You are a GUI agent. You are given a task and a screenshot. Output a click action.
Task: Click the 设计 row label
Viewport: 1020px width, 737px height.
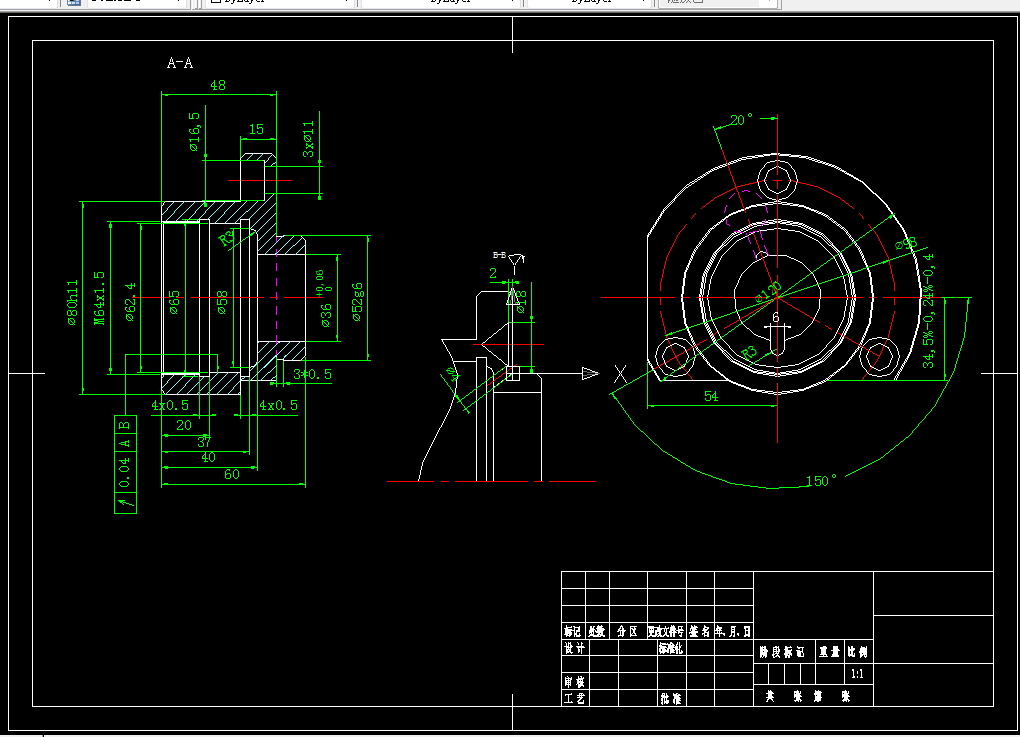[574, 649]
